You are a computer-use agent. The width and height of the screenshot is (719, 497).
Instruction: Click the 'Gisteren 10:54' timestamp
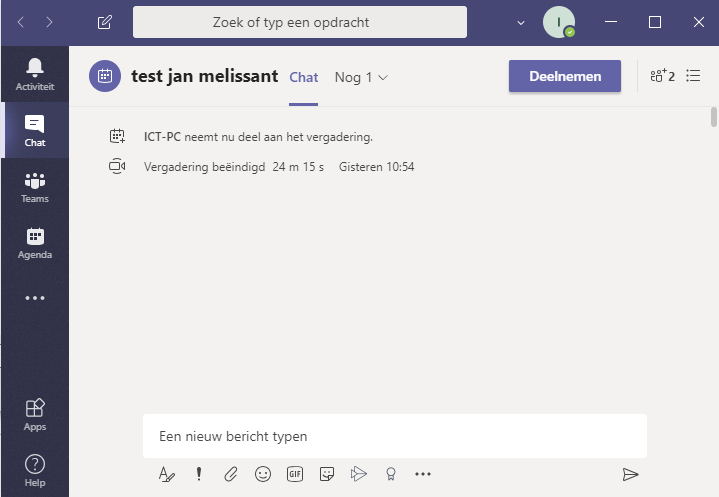coord(376,167)
